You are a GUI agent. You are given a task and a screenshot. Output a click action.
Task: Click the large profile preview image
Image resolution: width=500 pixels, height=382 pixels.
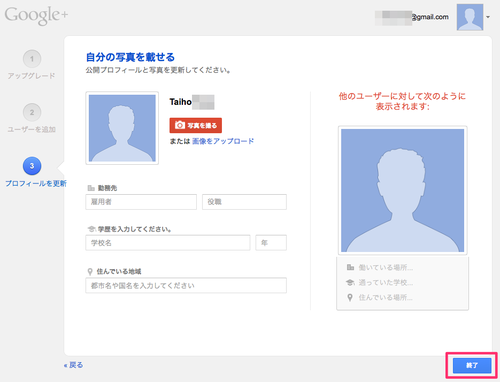(403, 190)
